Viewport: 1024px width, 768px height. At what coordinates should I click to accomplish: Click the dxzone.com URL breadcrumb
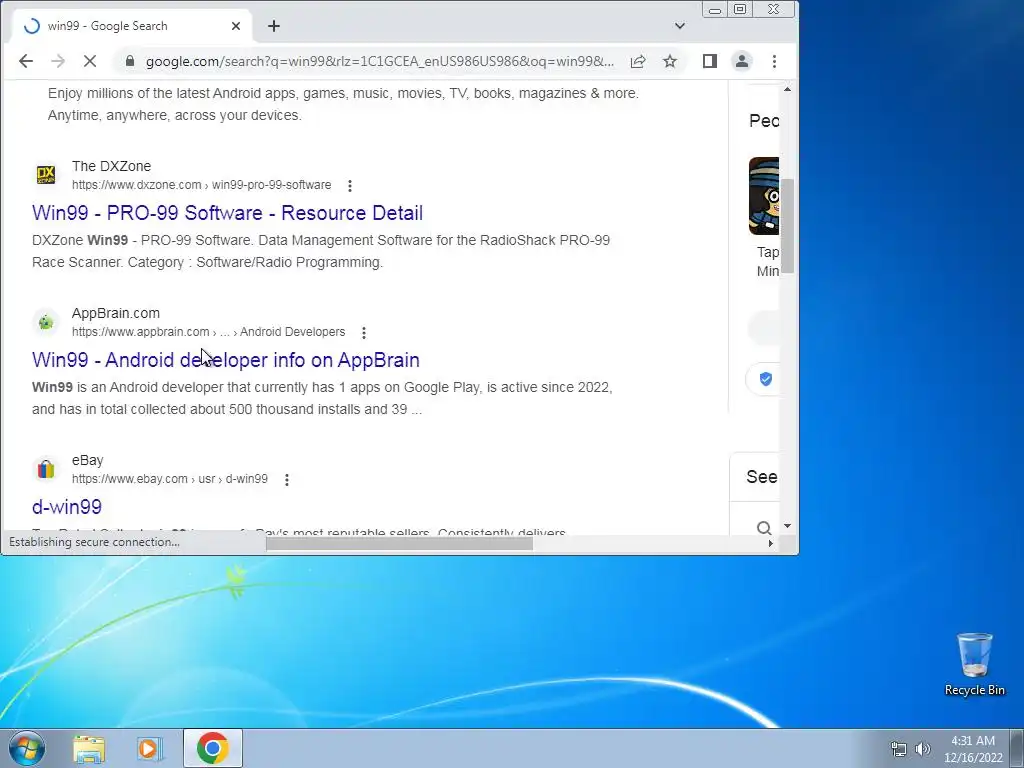tap(201, 185)
